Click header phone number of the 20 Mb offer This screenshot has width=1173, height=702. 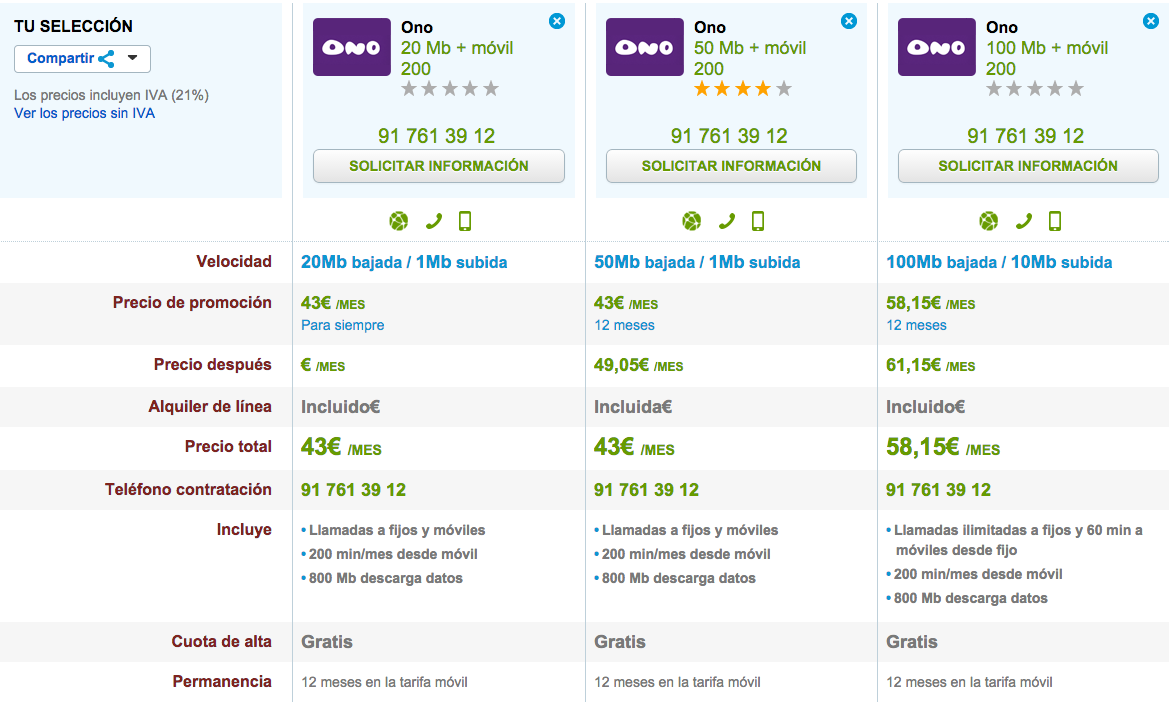pos(436,136)
